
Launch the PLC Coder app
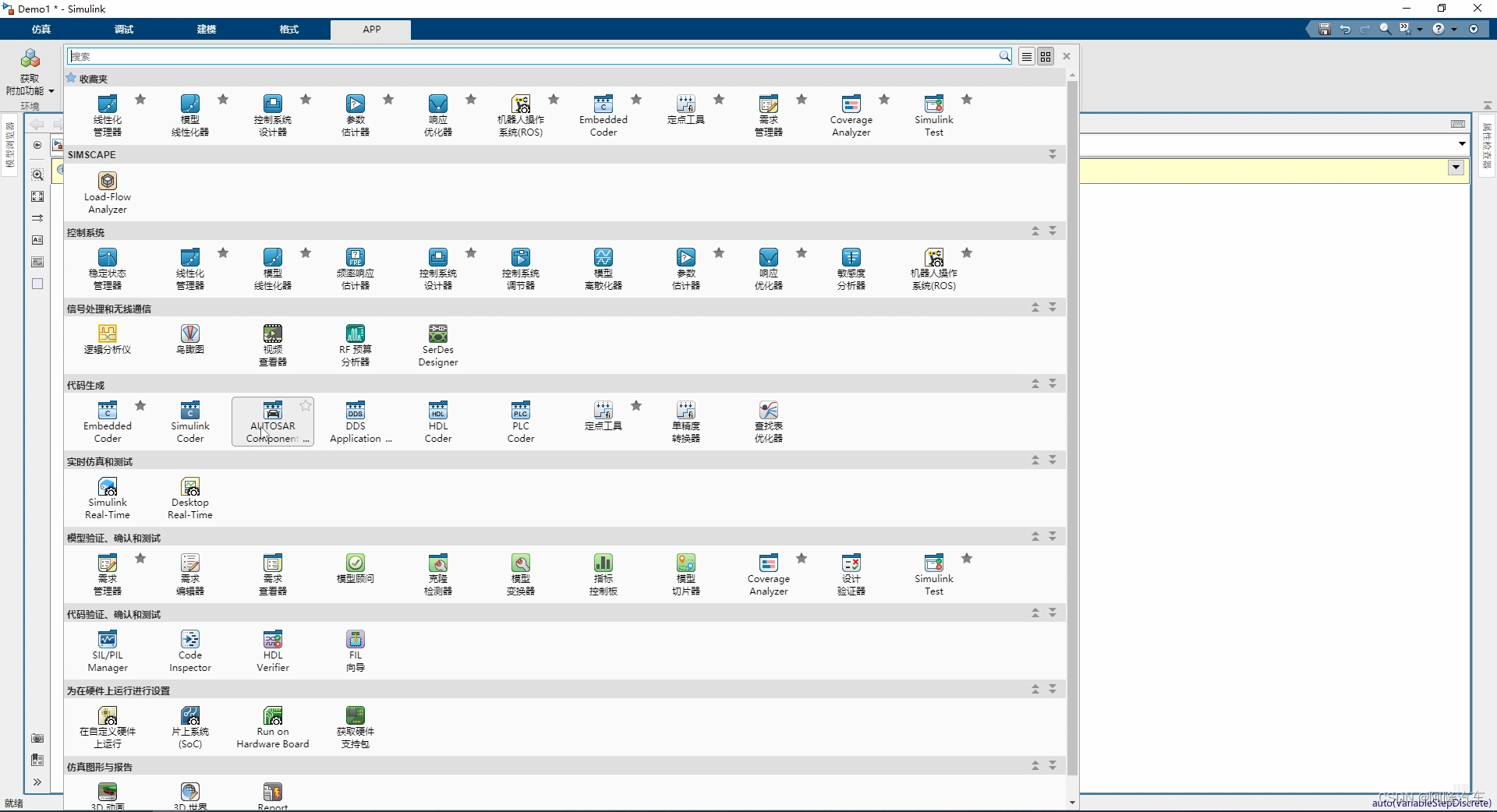click(520, 421)
